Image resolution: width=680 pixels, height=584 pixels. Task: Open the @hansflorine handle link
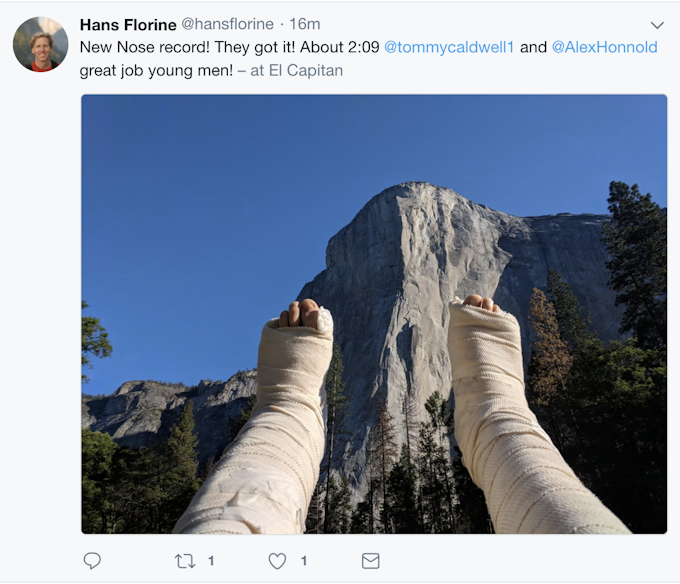pos(227,25)
